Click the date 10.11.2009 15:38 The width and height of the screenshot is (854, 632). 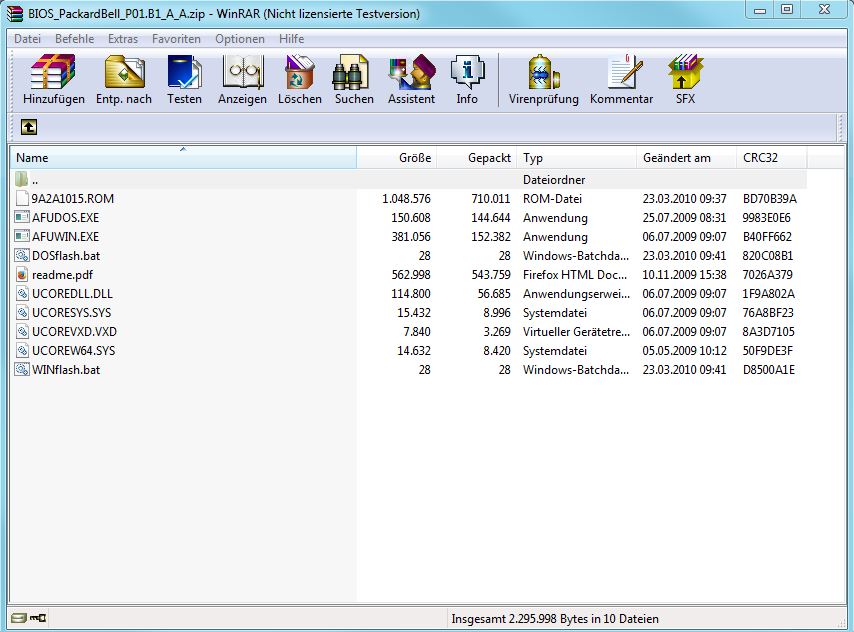(684, 275)
